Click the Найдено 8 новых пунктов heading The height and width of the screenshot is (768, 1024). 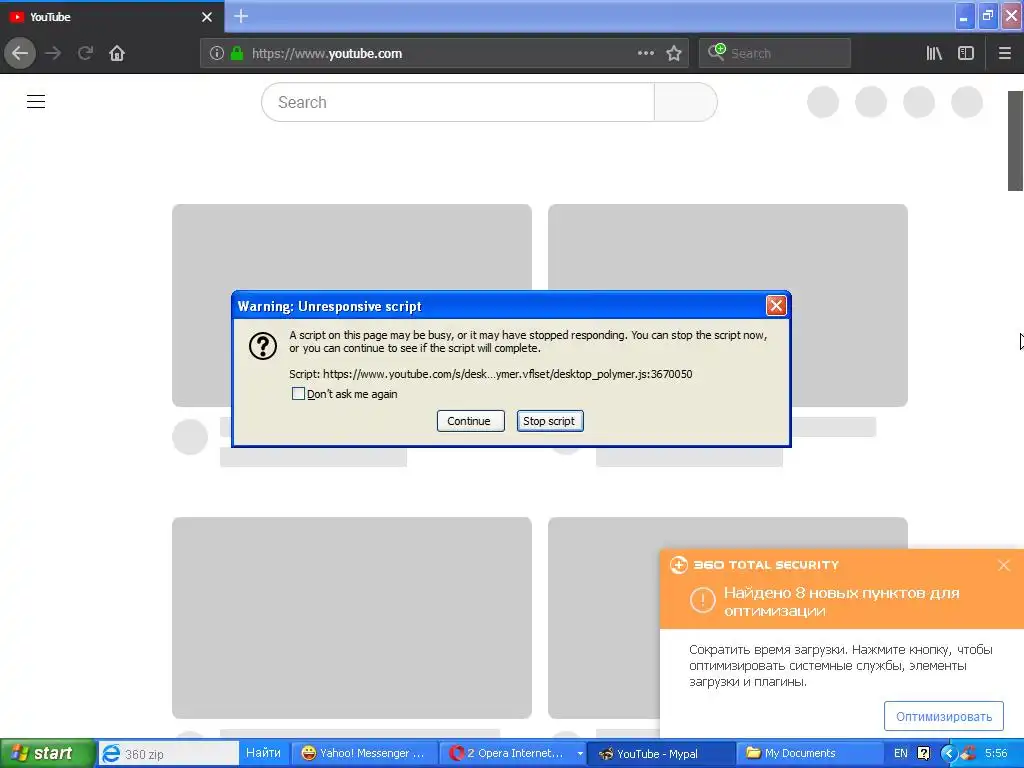click(x=841, y=601)
